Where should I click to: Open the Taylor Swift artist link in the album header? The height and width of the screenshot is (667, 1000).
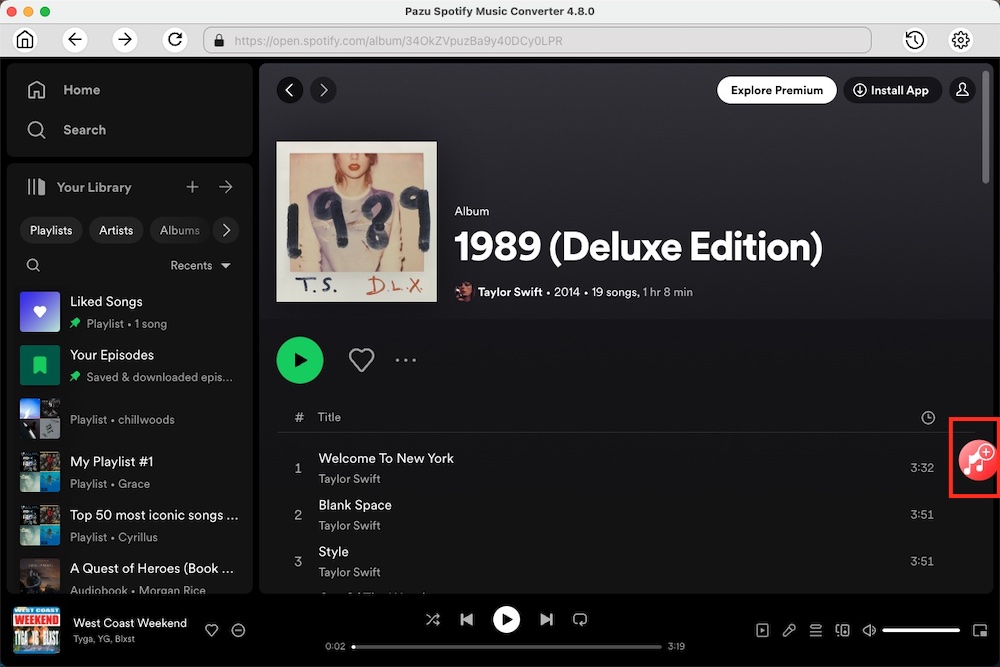510,292
